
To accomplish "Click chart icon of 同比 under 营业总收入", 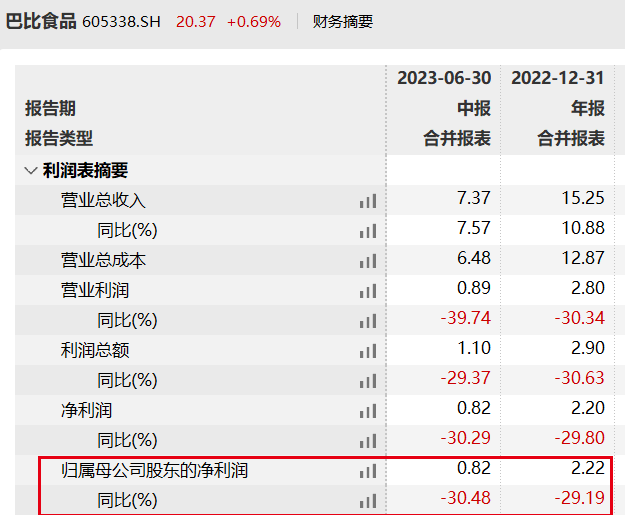I will [368, 231].
